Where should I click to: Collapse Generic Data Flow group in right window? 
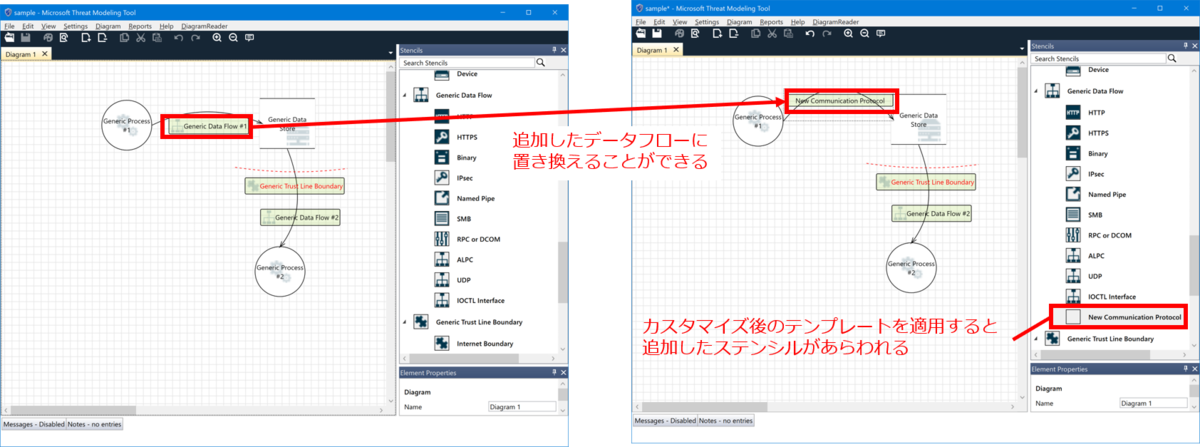pyautogui.click(x=1036, y=90)
